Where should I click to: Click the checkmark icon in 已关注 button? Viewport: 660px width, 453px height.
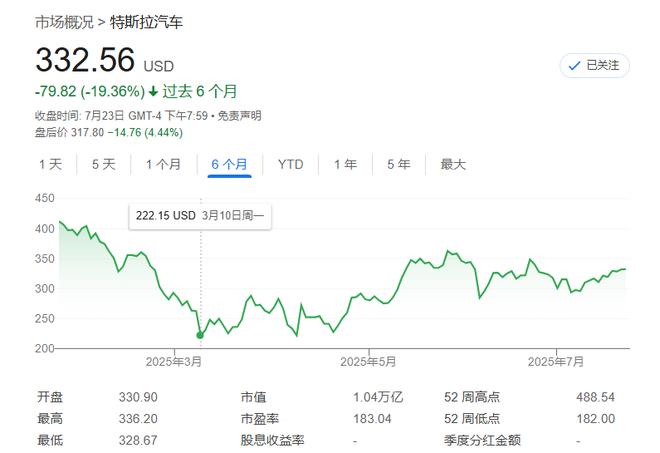pyautogui.click(x=574, y=65)
